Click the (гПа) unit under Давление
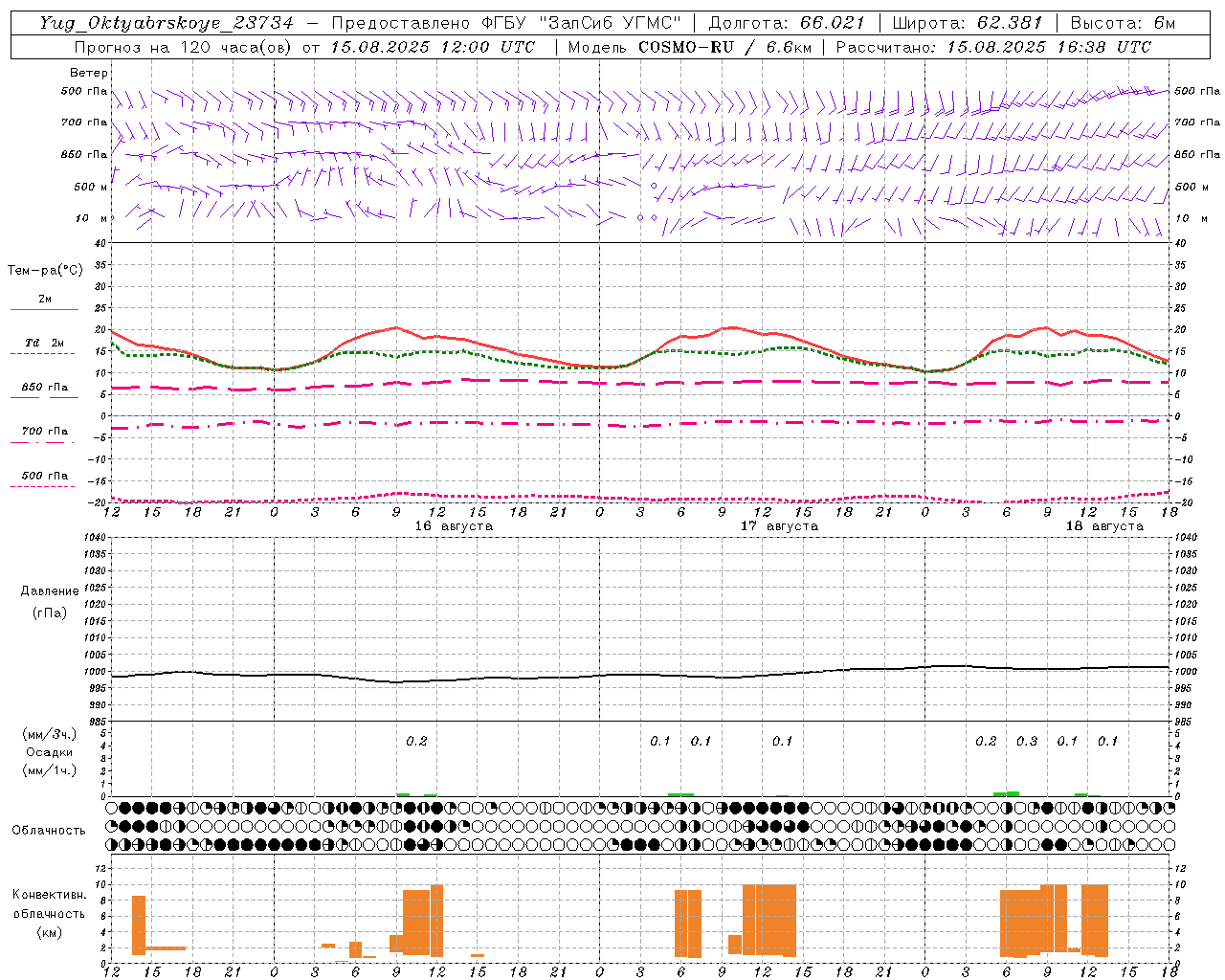1225x980 pixels. point(50,613)
